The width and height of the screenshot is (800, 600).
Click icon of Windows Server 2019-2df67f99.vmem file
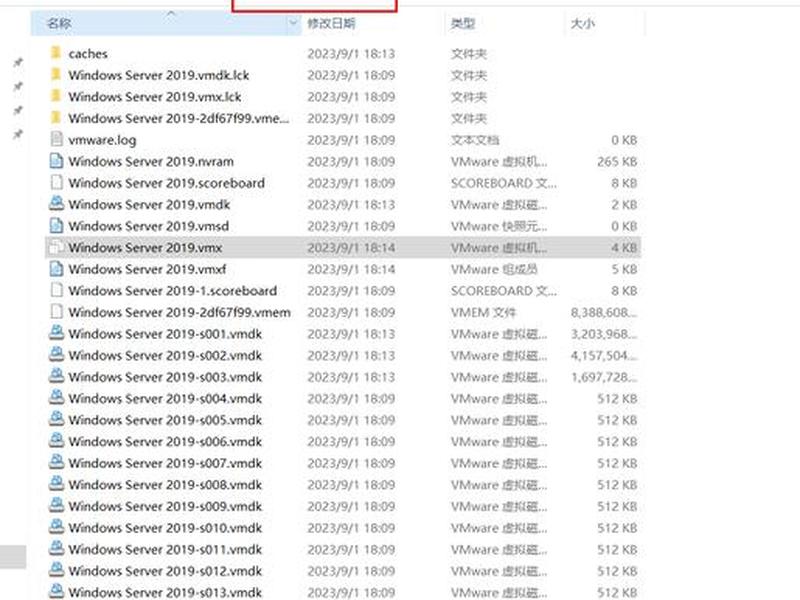point(57,311)
